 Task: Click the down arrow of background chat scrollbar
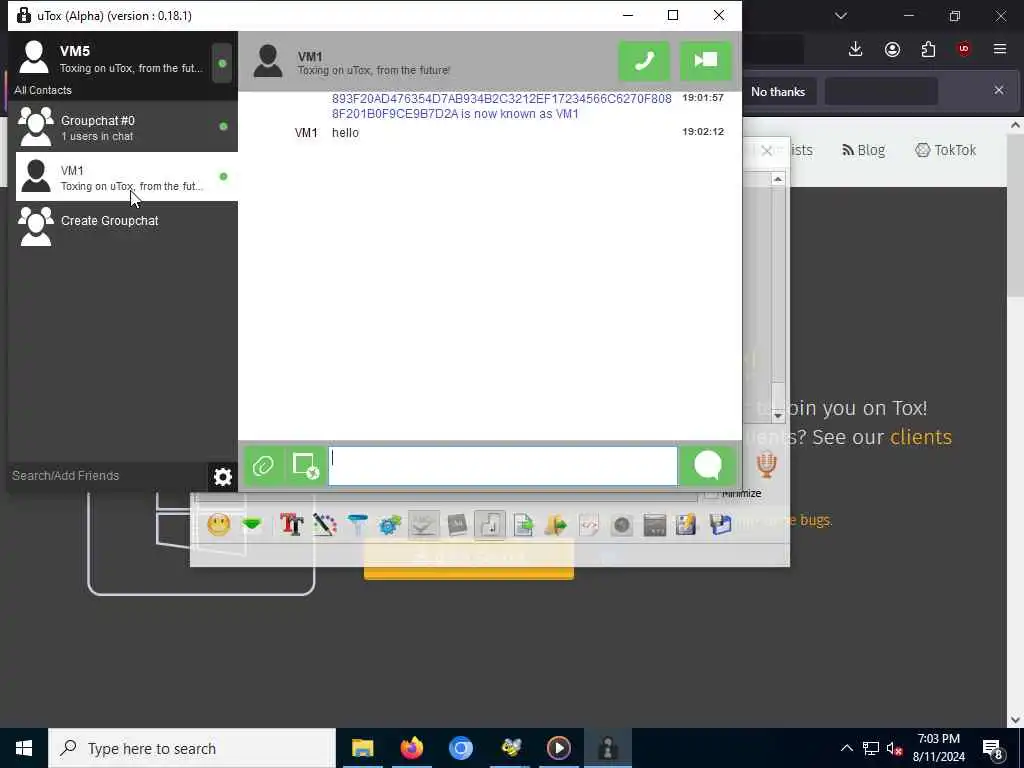[778, 415]
